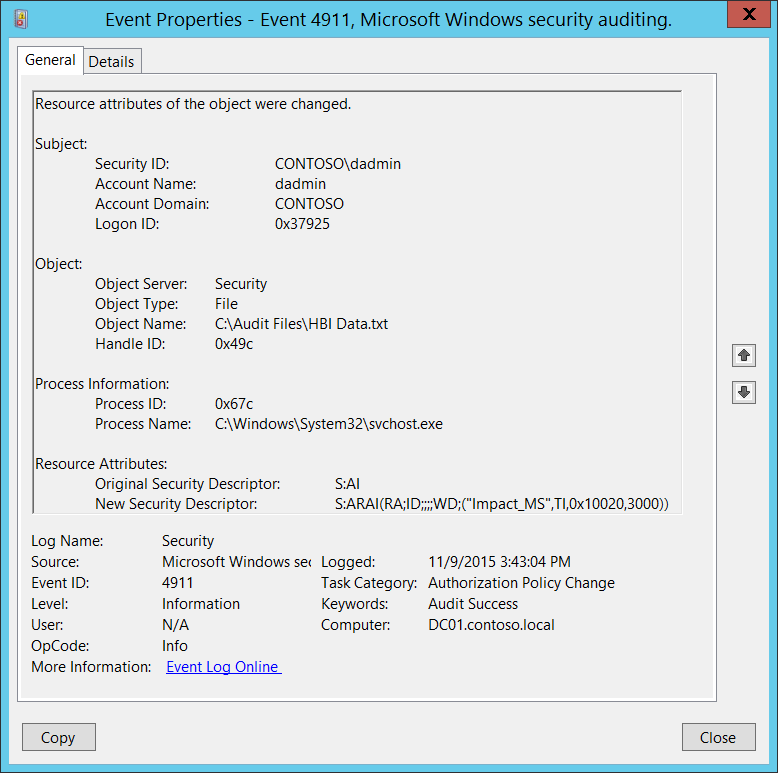Click the Security ID value CONTOSO\dadmin
This screenshot has height=773, width=778.
337,164
